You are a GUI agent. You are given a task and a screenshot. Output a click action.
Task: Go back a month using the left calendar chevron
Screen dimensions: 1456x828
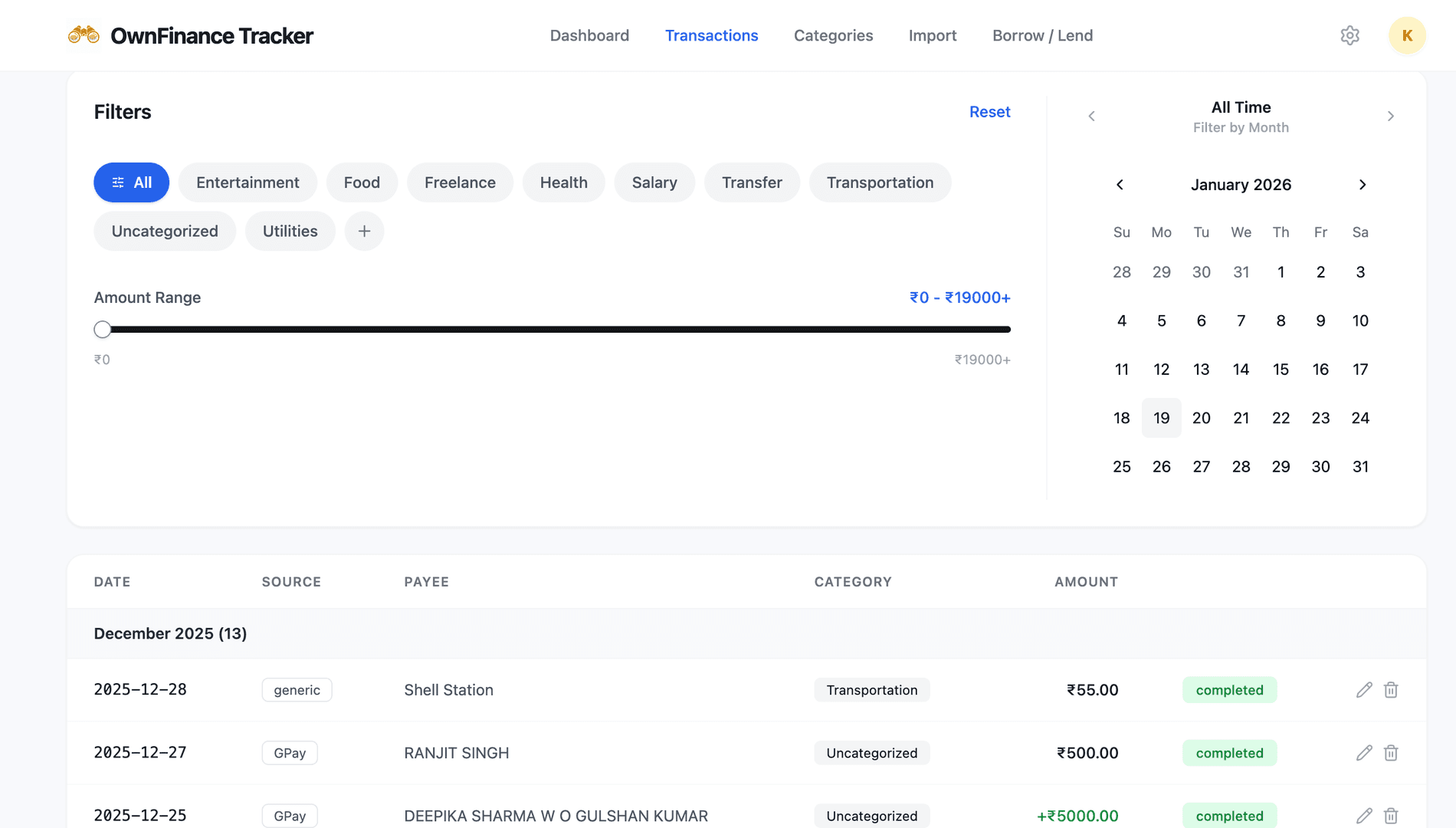pyautogui.click(x=1120, y=185)
